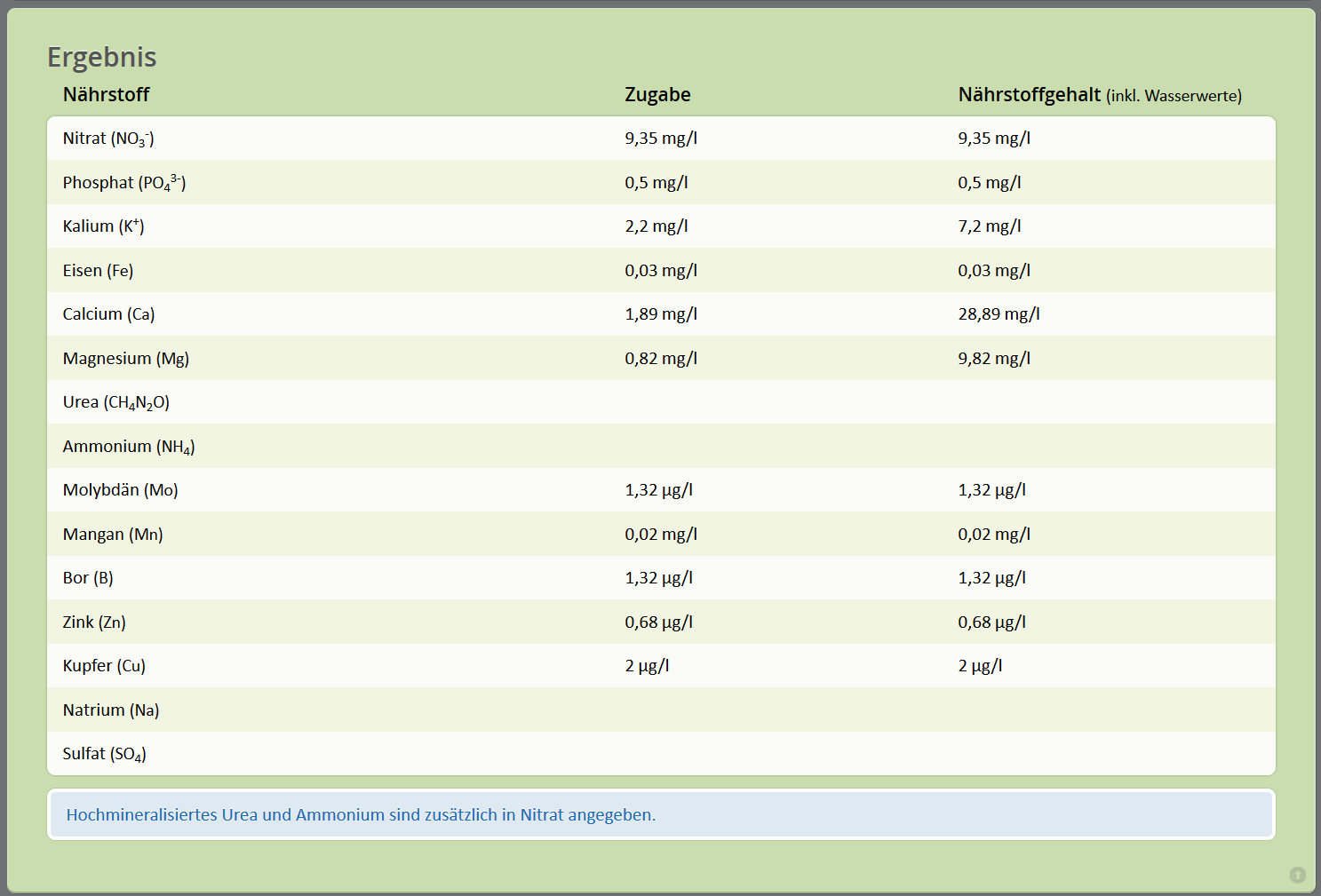Click Kupfer Zugabe value 2 µg/l
Screen dimensions: 1321x896
click(647, 665)
